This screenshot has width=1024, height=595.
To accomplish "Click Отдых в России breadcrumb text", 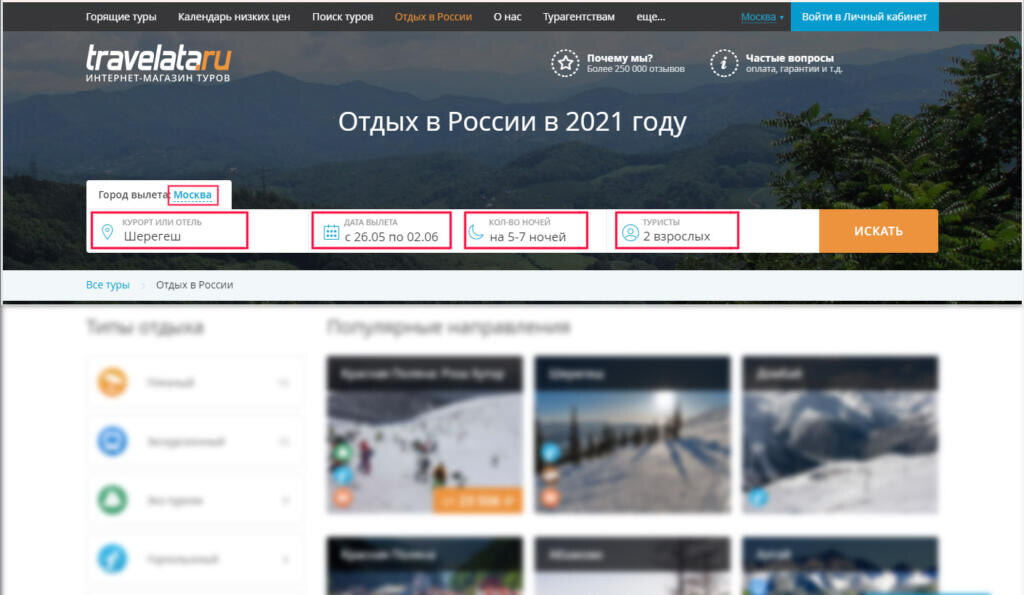I will click(x=195, y=285).
